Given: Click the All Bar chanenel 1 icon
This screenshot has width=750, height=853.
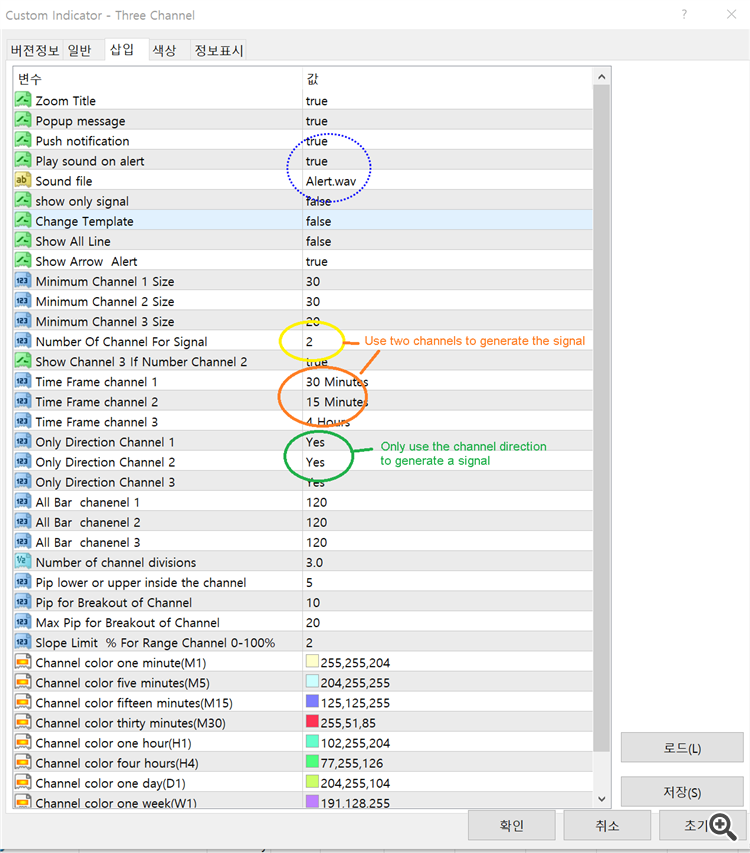Looking at the screenshot, I should pyautogui.click(x=23, y=502).
